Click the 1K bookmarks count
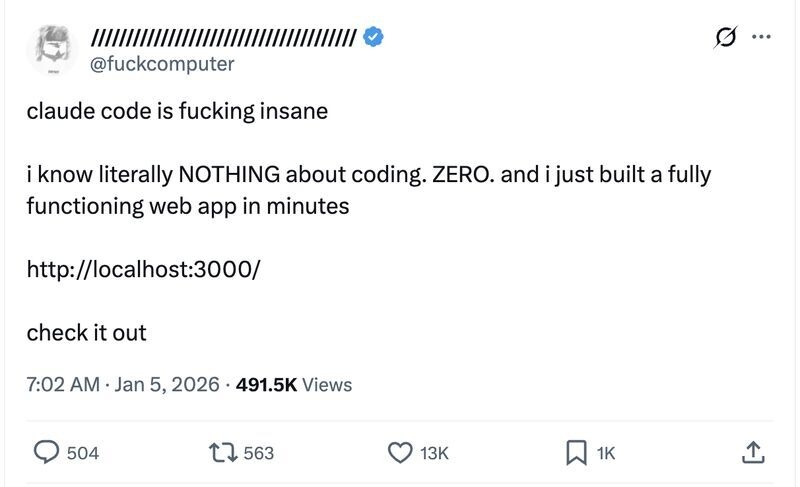Image resolution: width=800 pixels, height=487 pixels. [x=606, y=453]
